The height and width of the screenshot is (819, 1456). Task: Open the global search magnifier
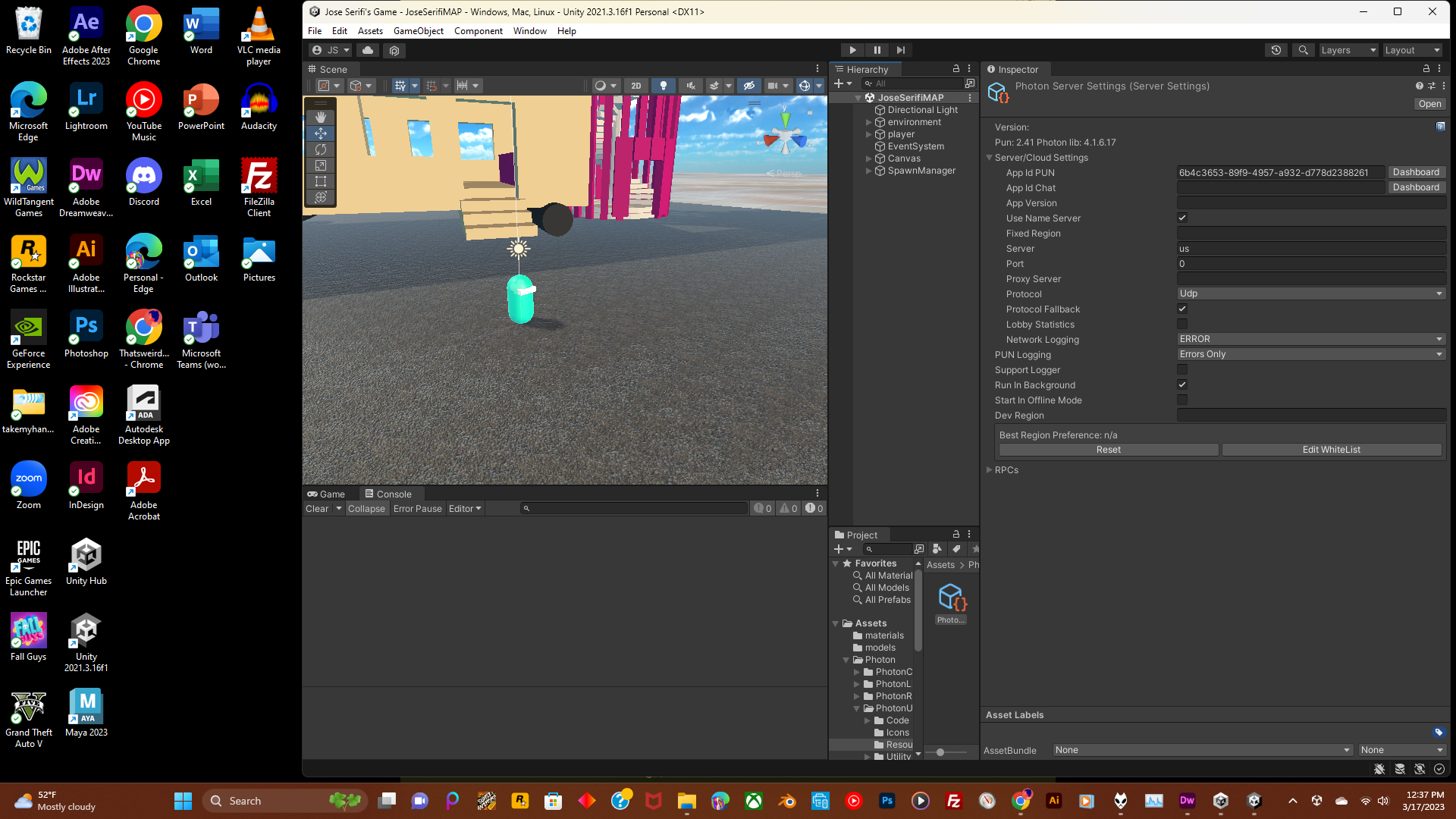coord(1303,50)
